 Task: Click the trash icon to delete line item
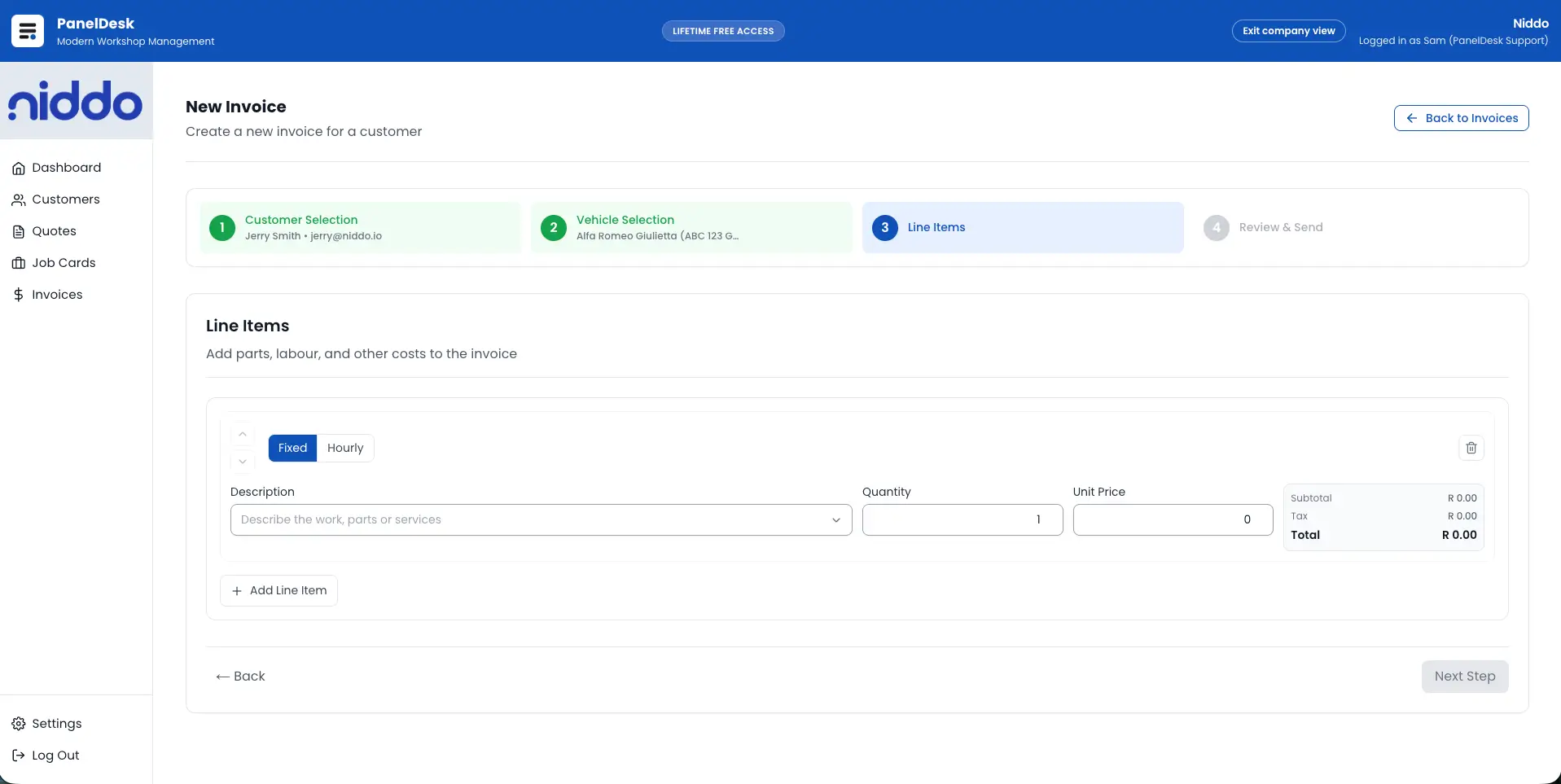point(1471,448)
